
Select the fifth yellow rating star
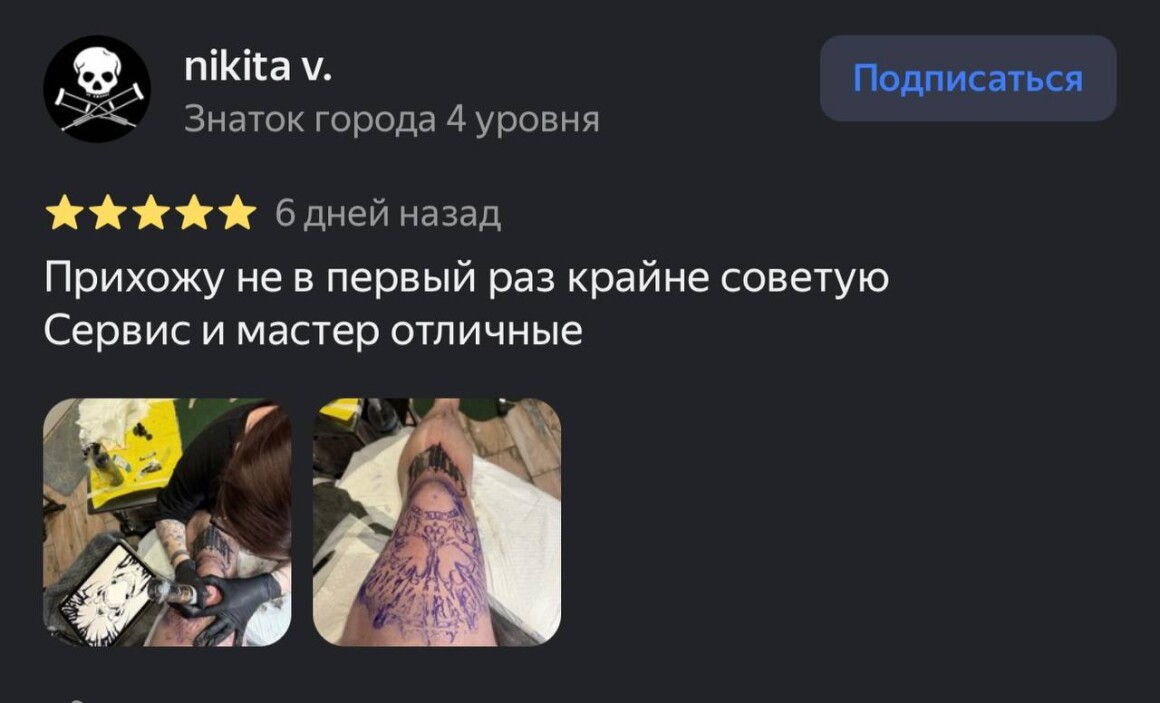point(237,213)
